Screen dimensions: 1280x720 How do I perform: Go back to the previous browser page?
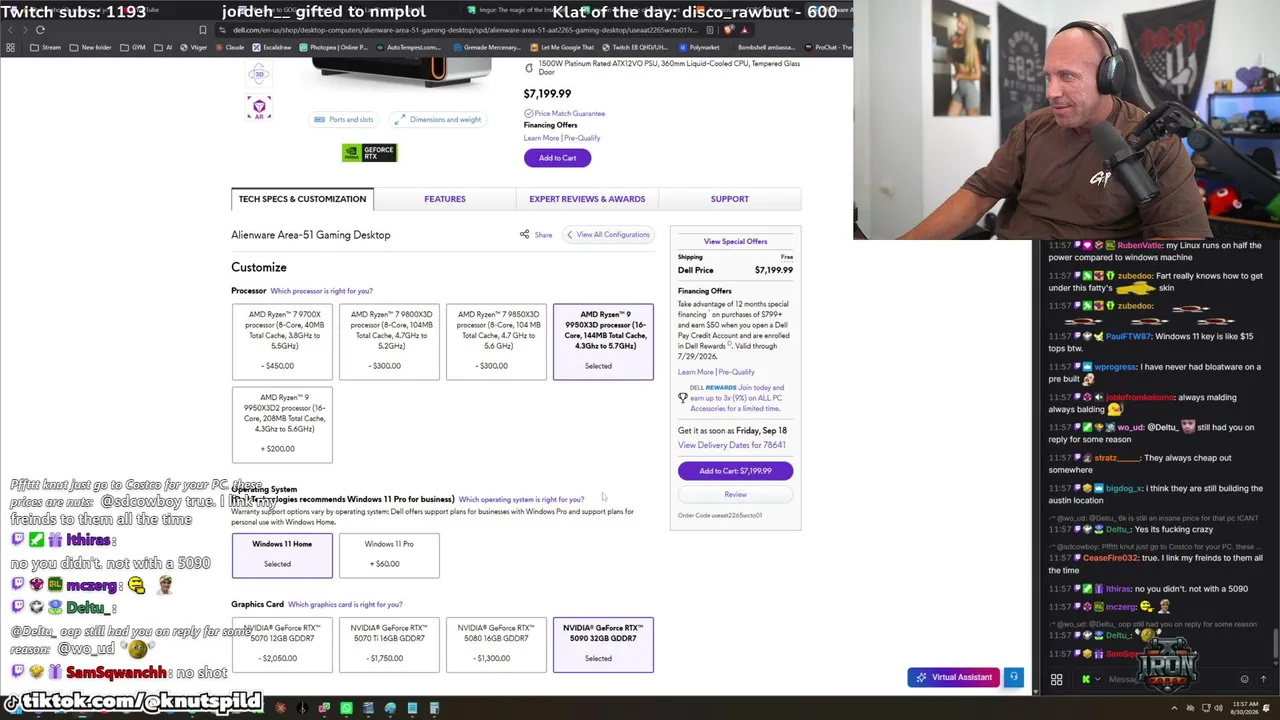10,30
